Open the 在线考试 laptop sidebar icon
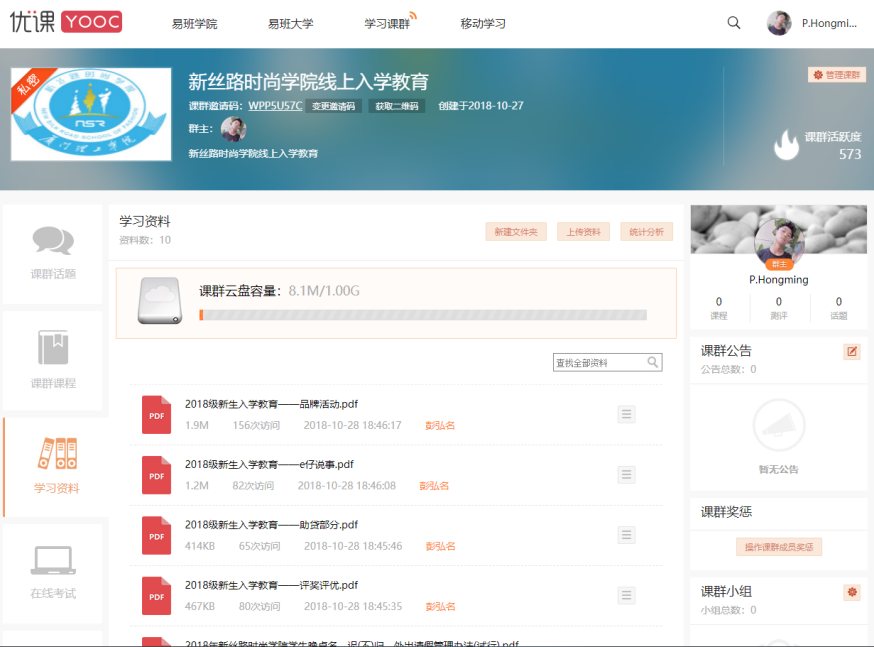 tap(53, 560)
